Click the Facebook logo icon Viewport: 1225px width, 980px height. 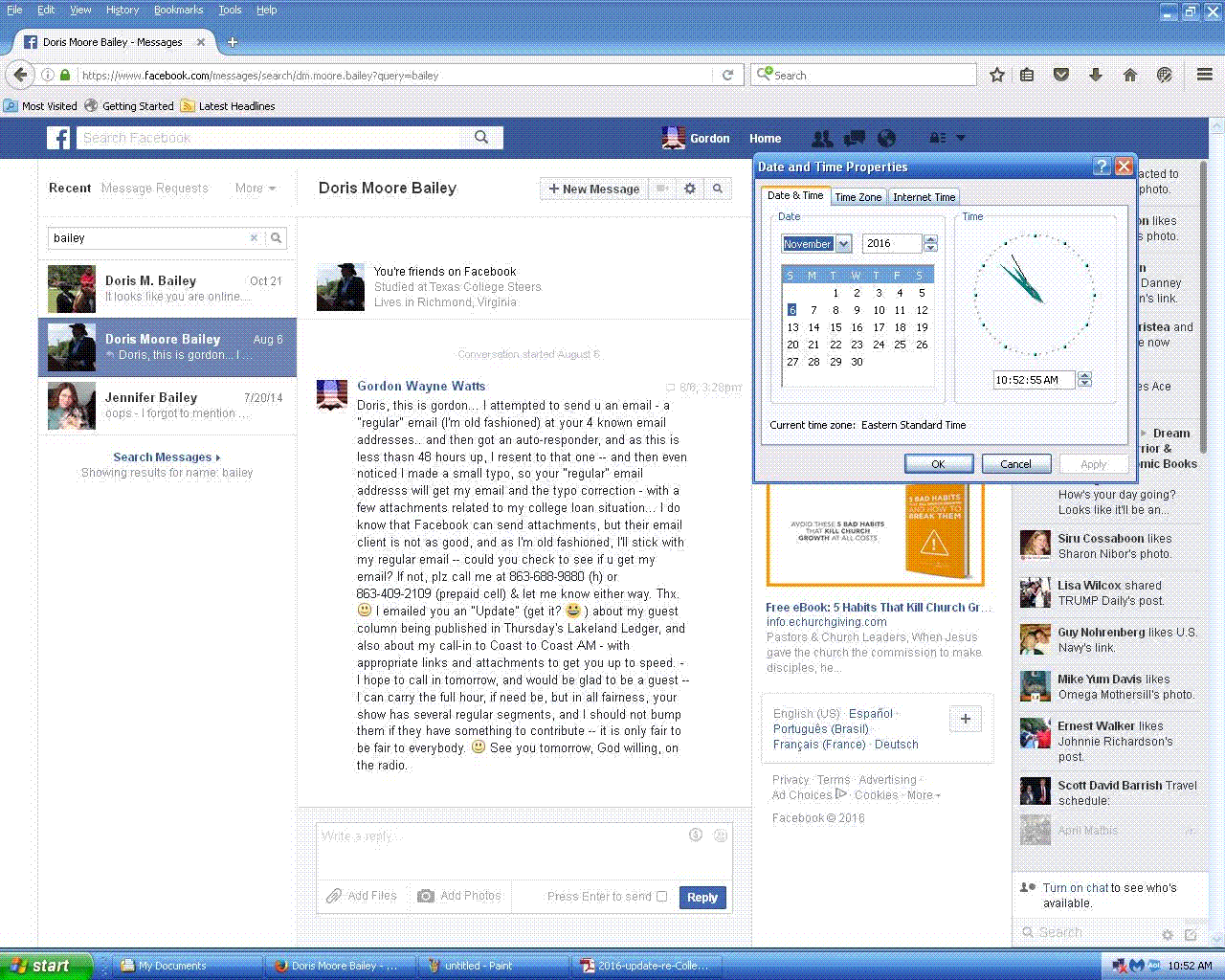[x=59, y=138]
